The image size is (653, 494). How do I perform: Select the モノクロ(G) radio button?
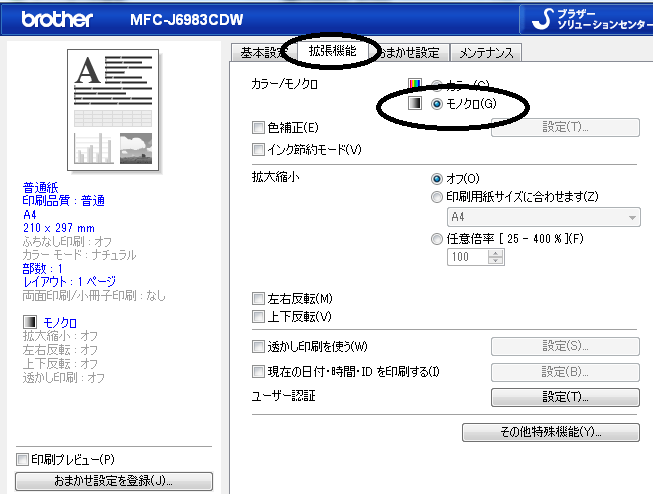click(436, 104)
